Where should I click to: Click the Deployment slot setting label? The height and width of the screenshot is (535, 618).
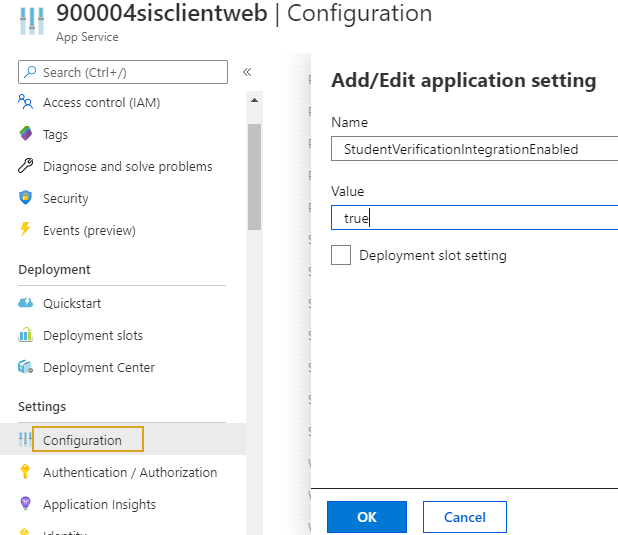coord(433,255)
